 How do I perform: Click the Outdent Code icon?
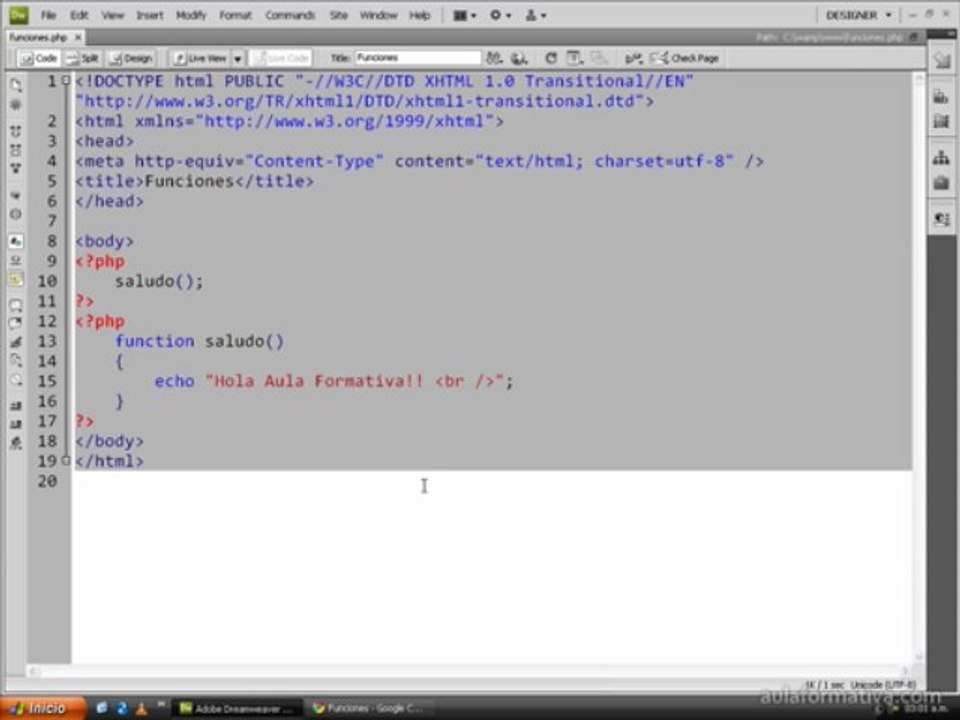pos(16,424)
